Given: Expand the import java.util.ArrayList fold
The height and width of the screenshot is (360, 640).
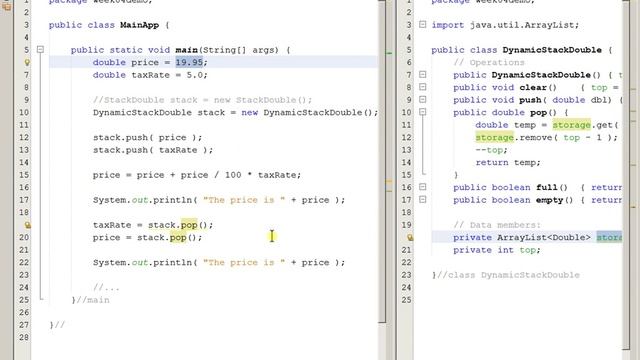Looking at the screenshot, I should click(x=422, y=25).
